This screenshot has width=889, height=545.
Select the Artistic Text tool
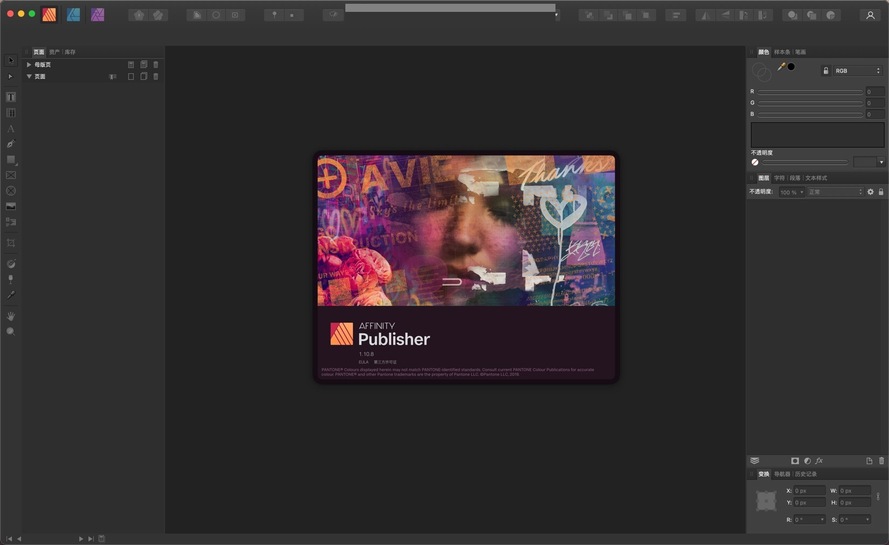tap(11, 129)
